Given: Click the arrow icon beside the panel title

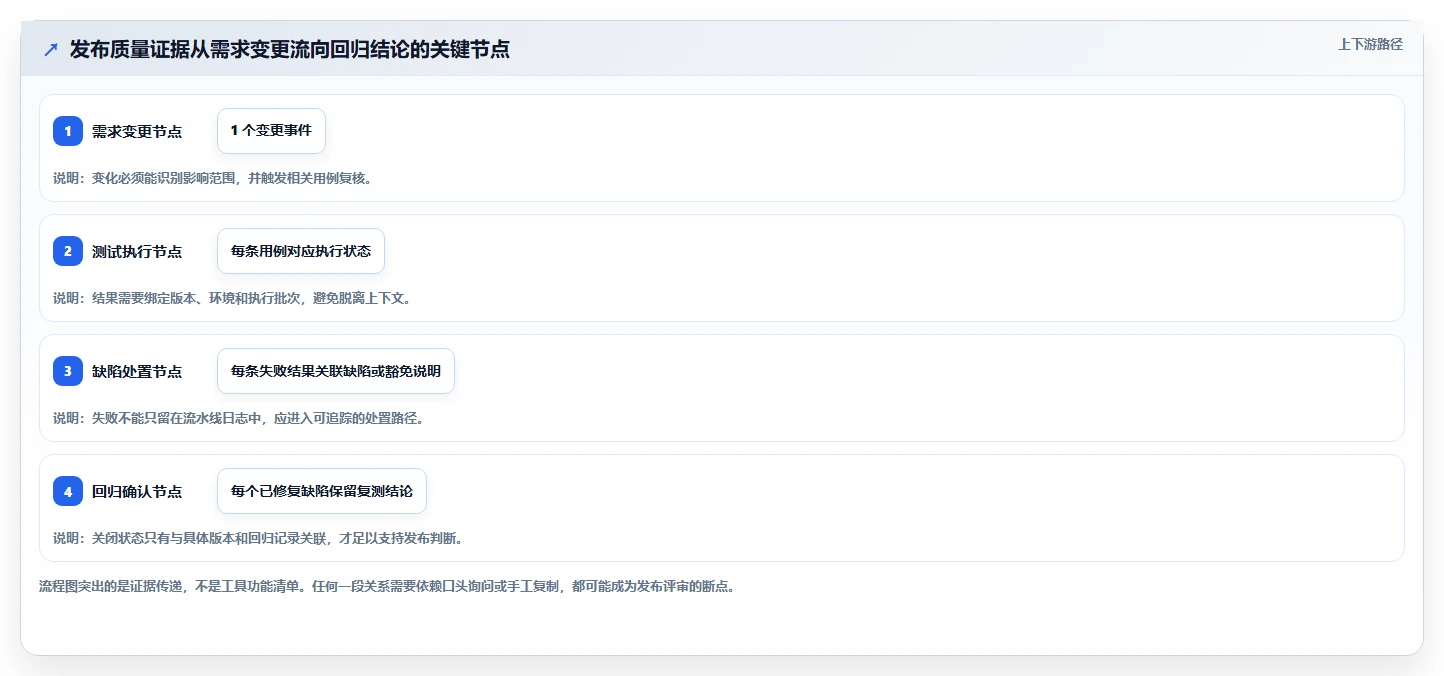Looking at the screenshot, I should (x=51, y=50).
